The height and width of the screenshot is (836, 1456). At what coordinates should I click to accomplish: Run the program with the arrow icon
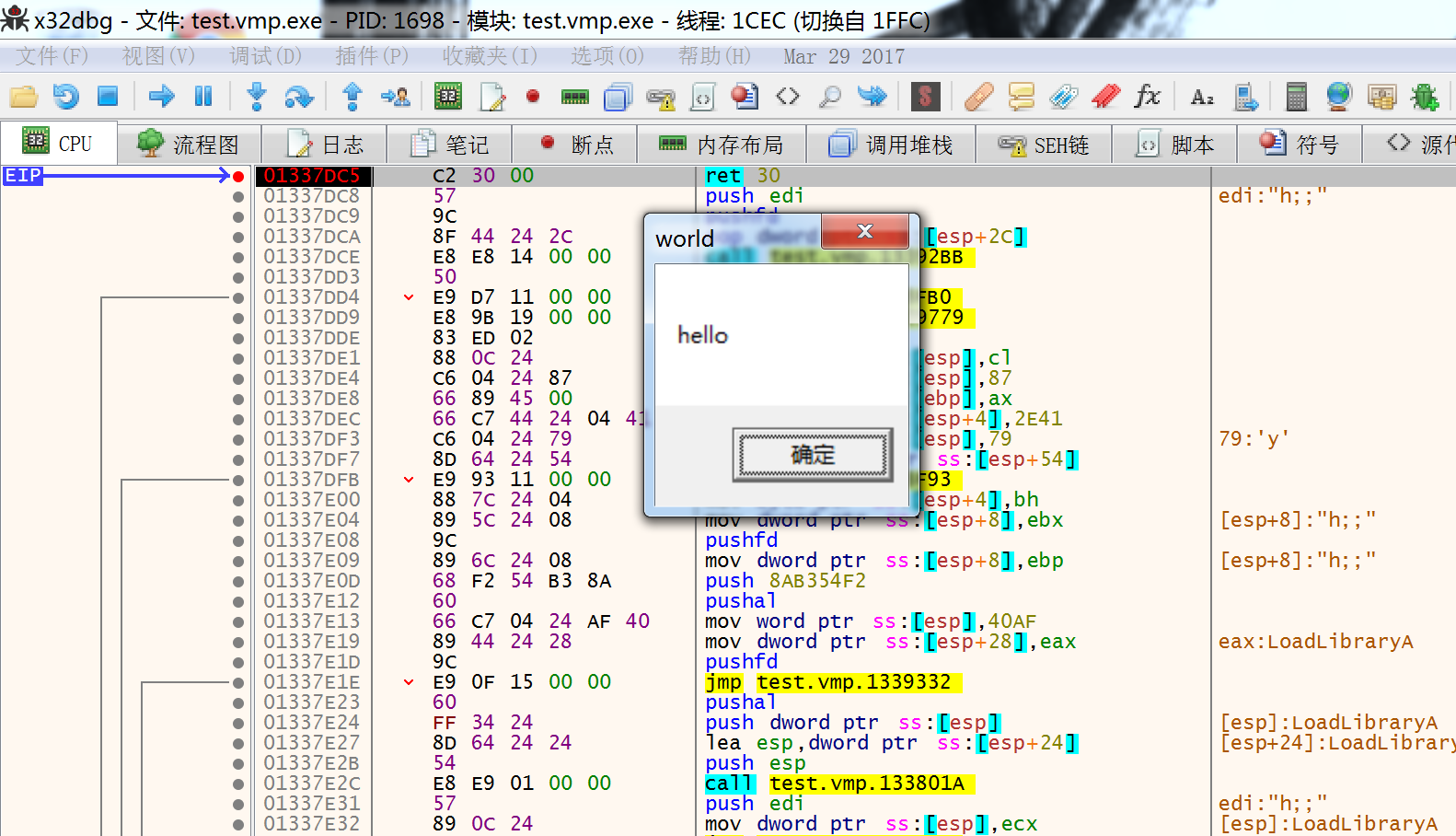(x=162, y=96)
